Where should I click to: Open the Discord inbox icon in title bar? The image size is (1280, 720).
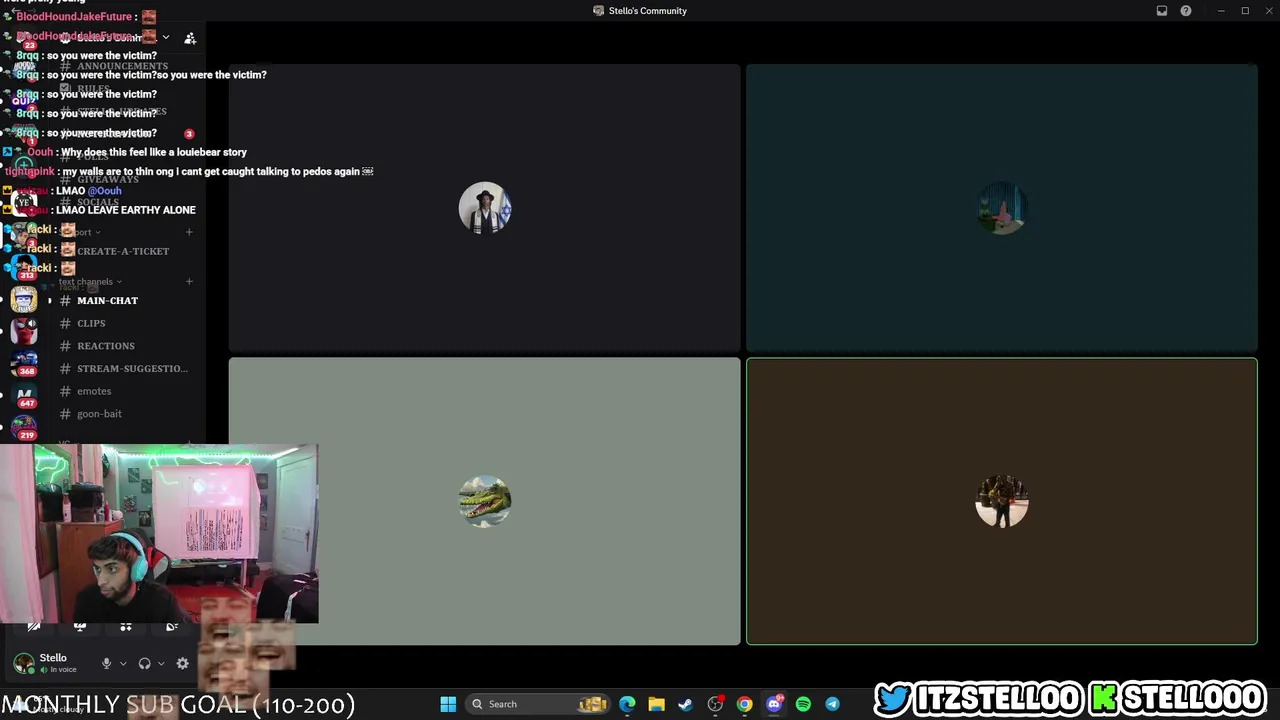click(1162, 11)
